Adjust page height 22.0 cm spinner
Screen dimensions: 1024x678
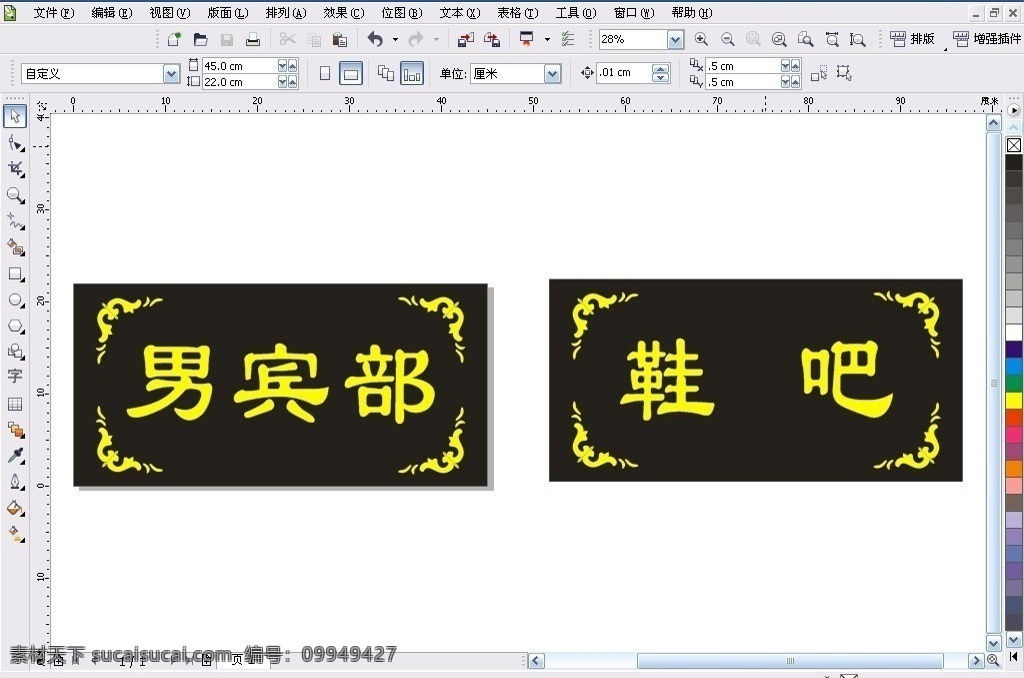coord(287,82)
